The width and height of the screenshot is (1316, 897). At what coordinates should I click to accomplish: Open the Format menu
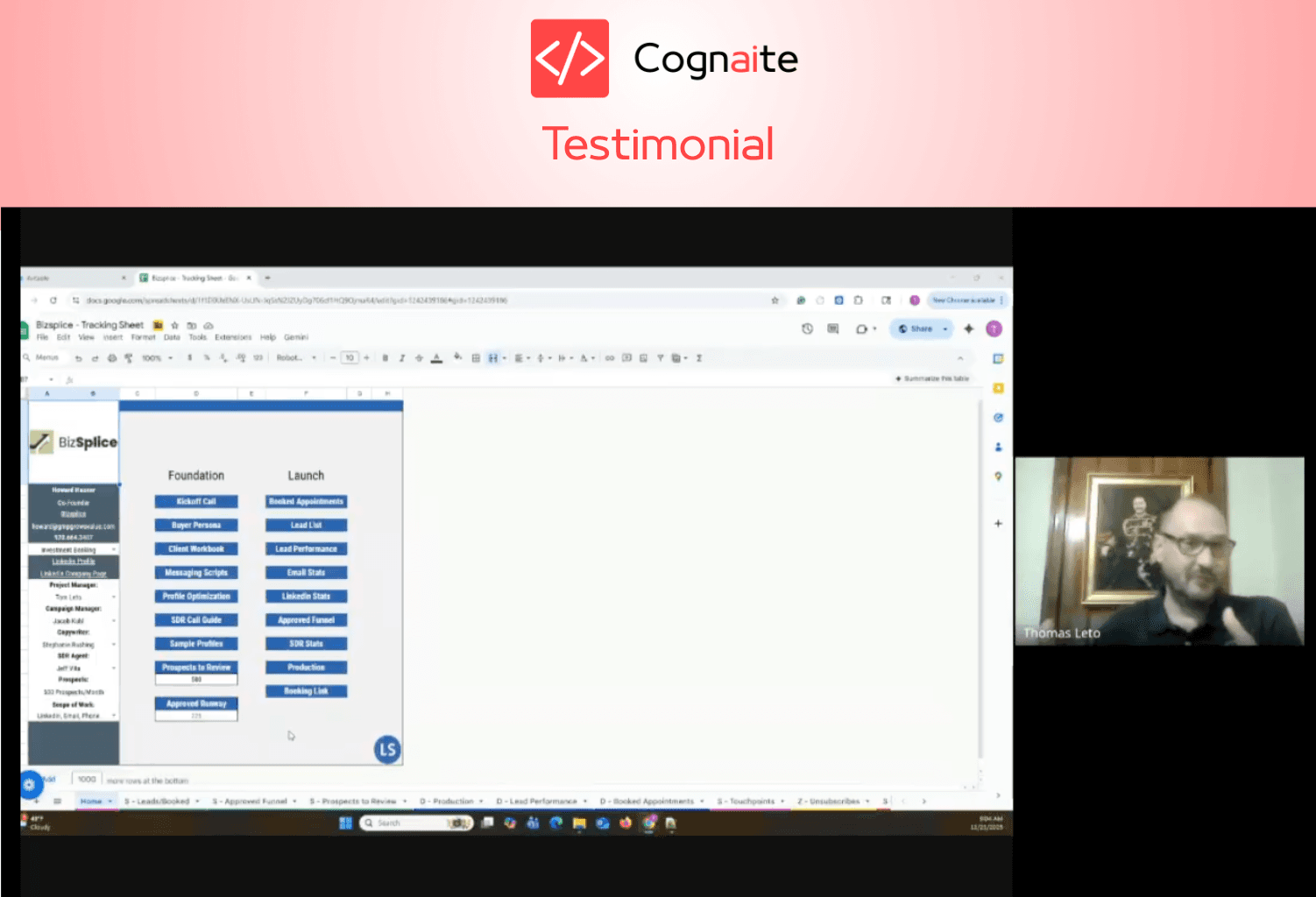tap(143, 337)
